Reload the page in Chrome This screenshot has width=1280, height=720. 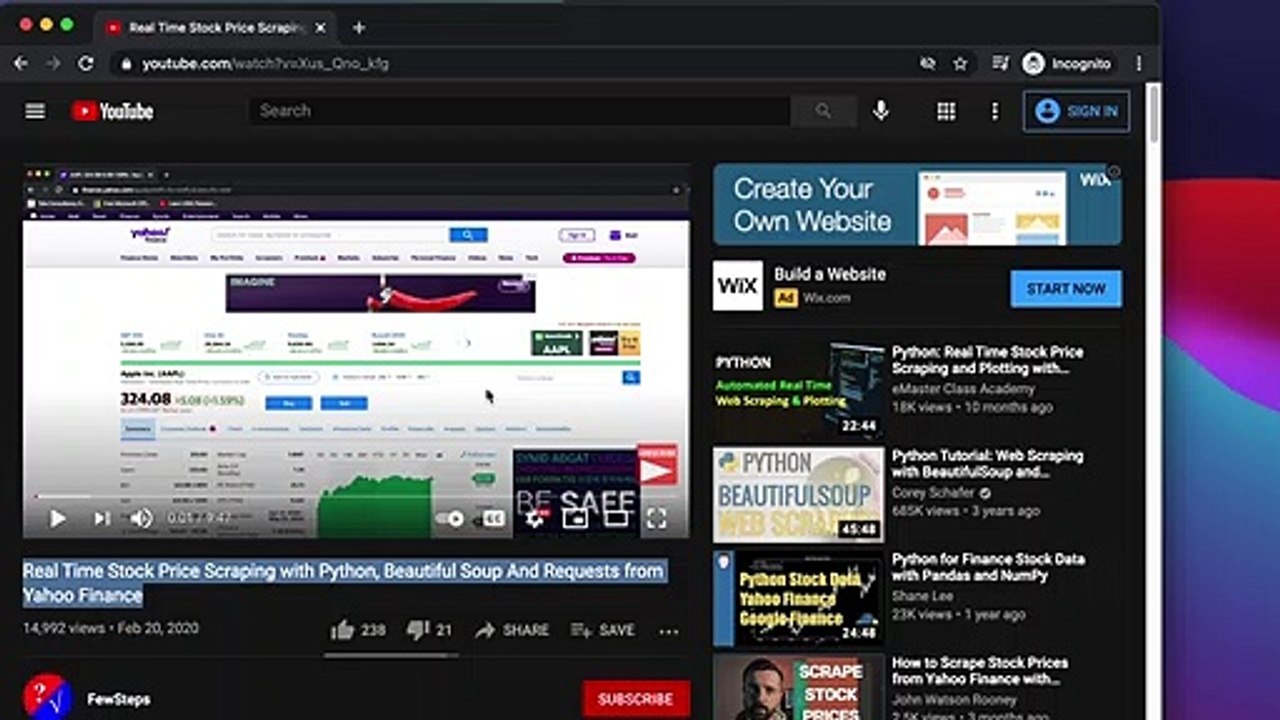coord(86,63)
